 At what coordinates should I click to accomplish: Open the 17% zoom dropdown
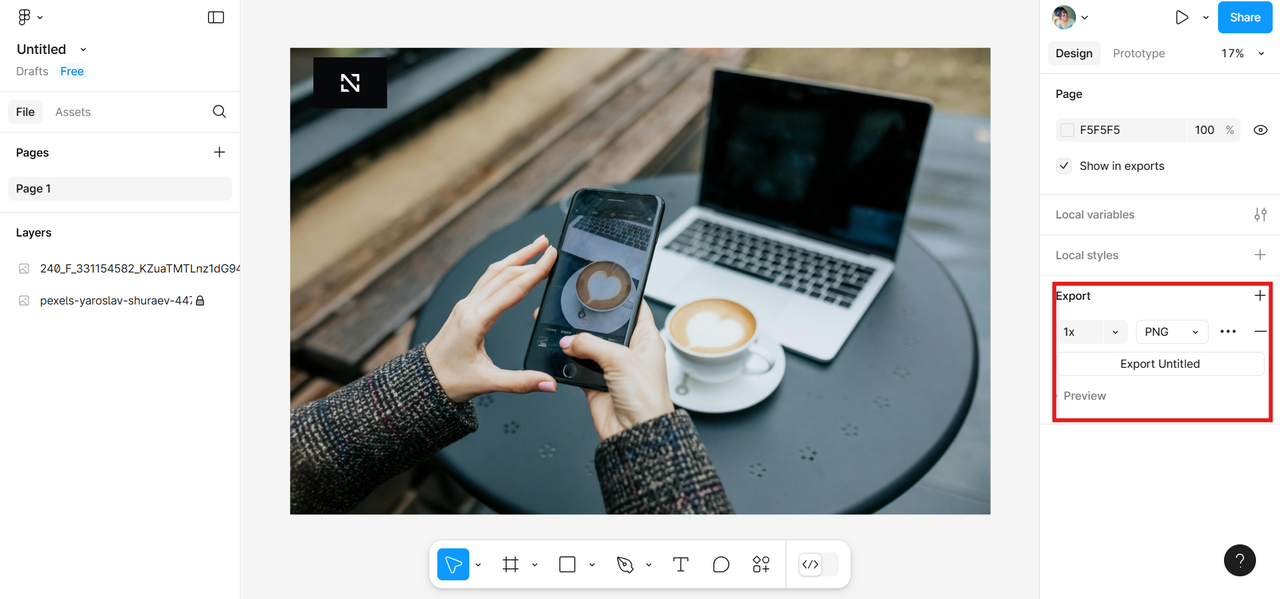tap(1243, 53)
